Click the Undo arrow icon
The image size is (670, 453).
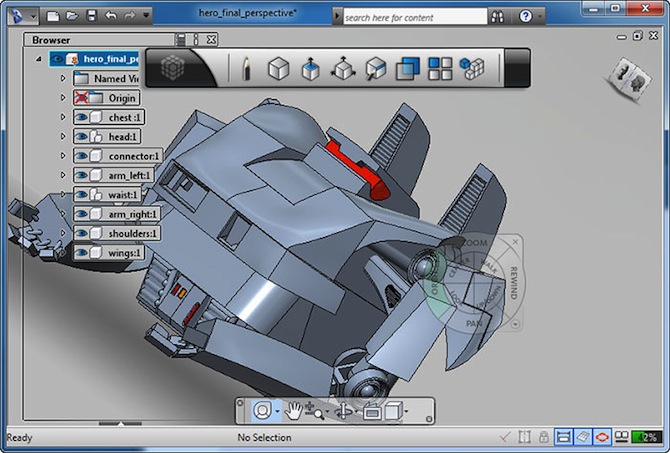click(x=111, y=16)
